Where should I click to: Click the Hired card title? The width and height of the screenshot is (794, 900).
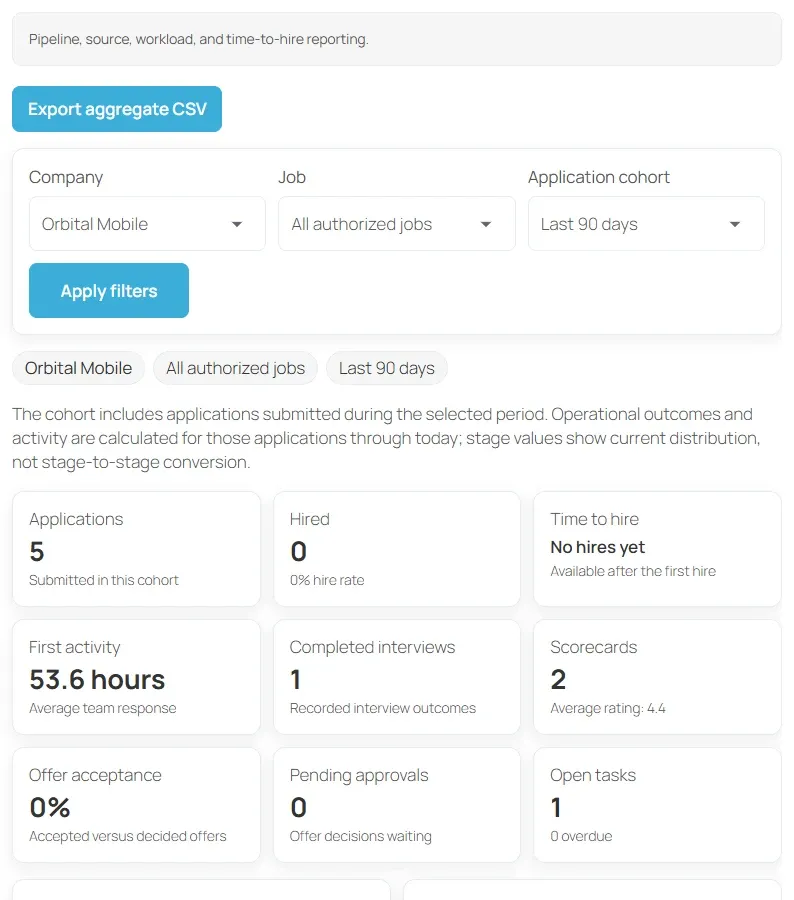[x=309, y=519]
